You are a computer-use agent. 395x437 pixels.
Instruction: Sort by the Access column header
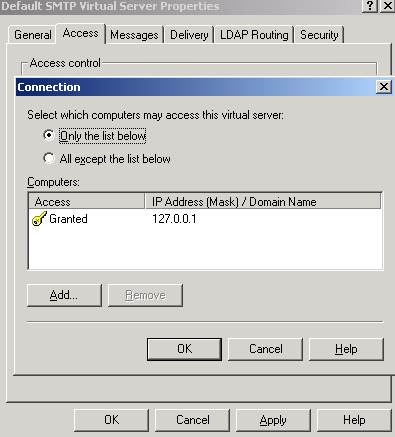coord(87,201)
